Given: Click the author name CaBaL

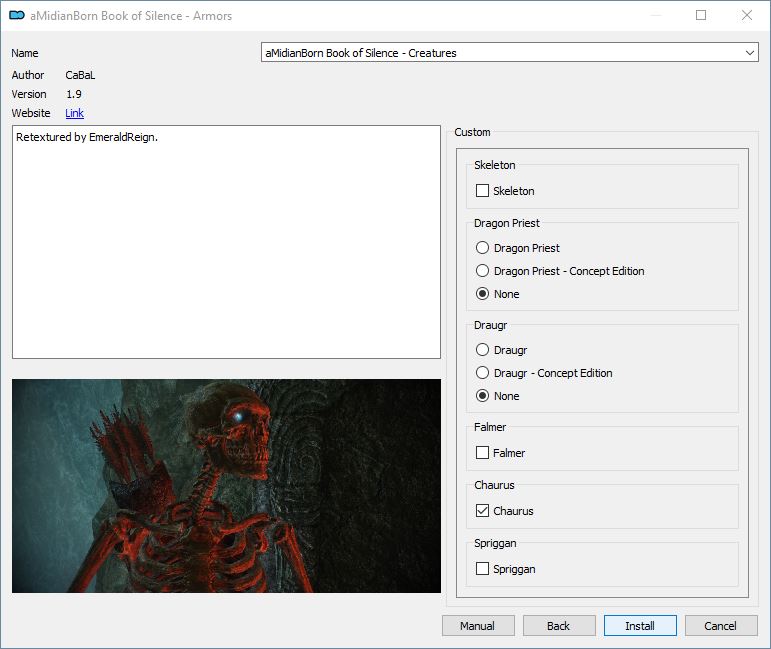Looking at the screenshot, I should (80, 75).
